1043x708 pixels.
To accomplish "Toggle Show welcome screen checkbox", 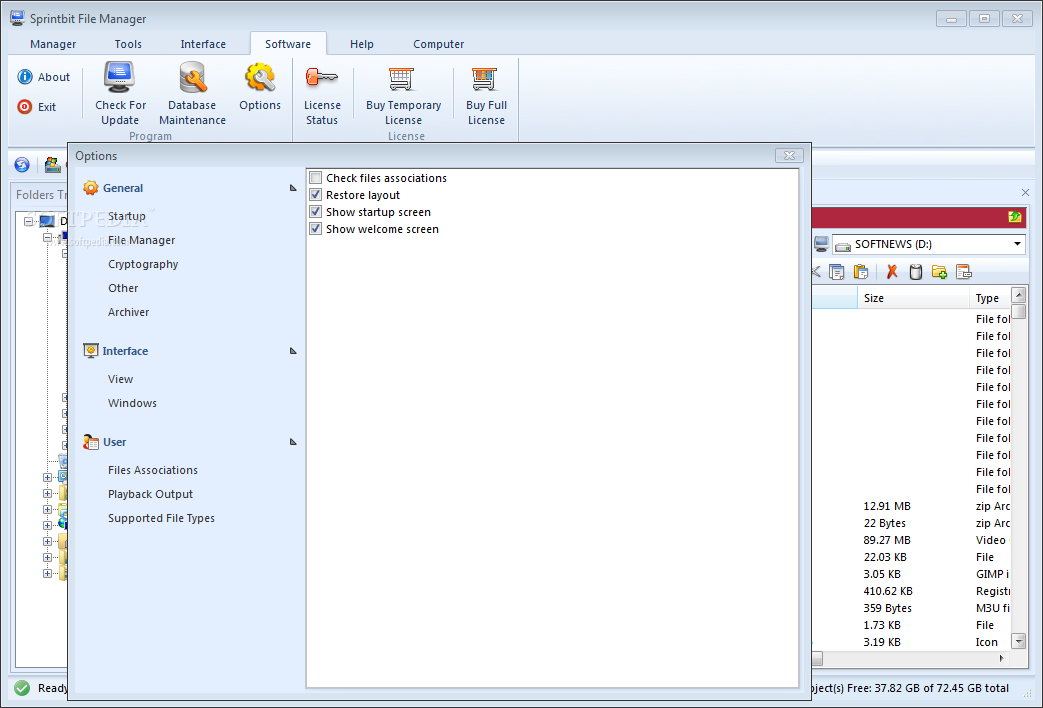I will [316, 229].
